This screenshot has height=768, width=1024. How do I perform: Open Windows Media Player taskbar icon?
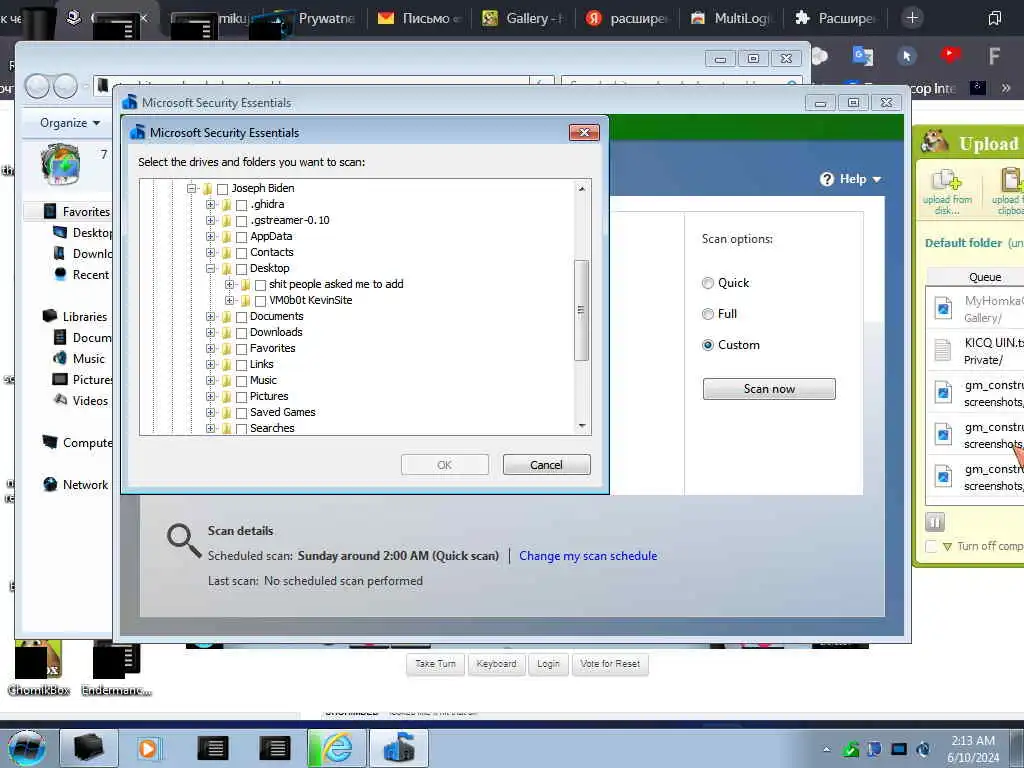click(x=148, y=748)
